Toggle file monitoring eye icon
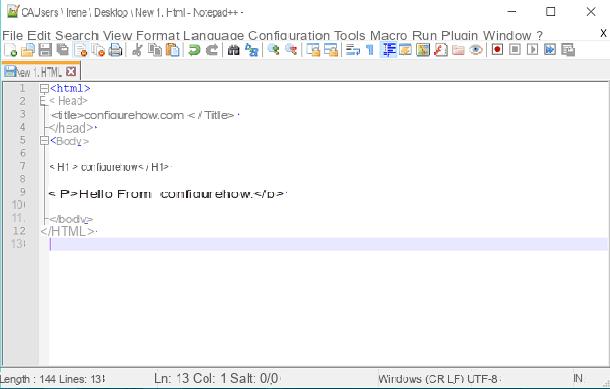The height and width of the screenshot is (389, 610). pos(476,50)
